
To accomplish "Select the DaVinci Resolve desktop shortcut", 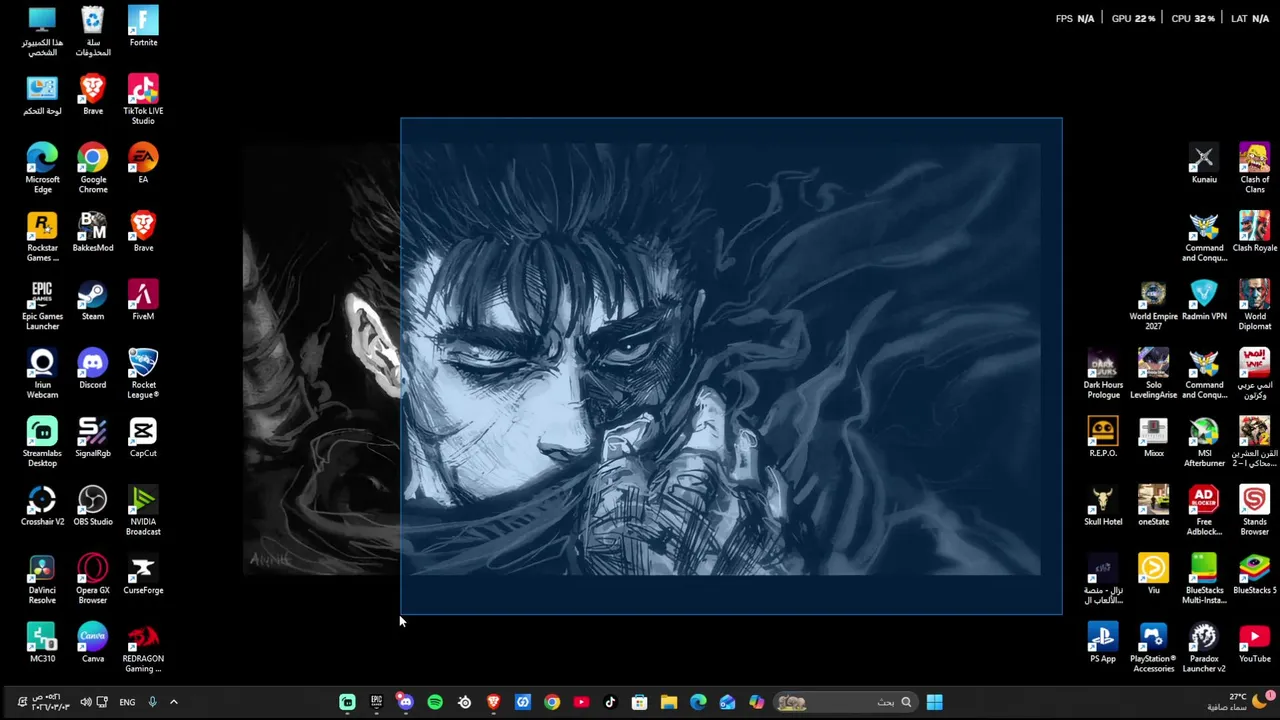I will coord(42,579).
